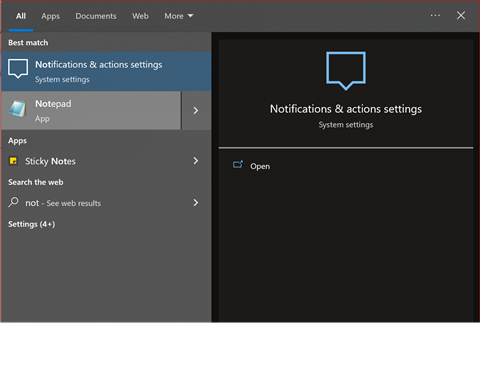Open the Settings (4+) group
480x388 pixels.
click(x=31, y=224)
